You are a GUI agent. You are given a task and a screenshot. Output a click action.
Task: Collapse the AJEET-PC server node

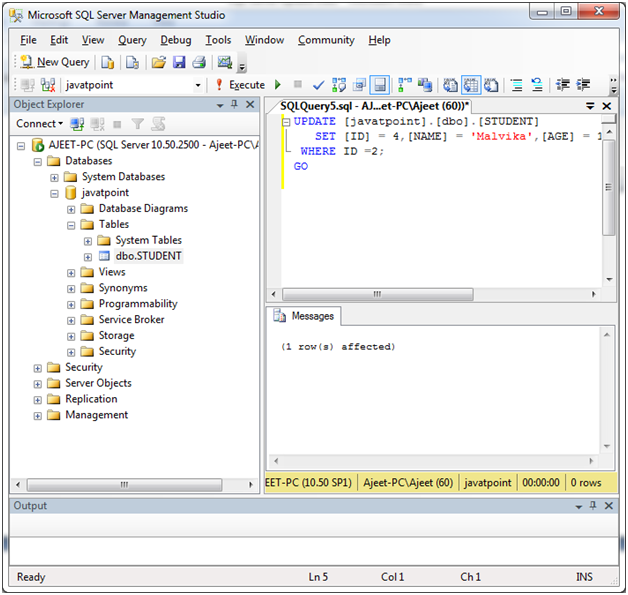point(21,146)
